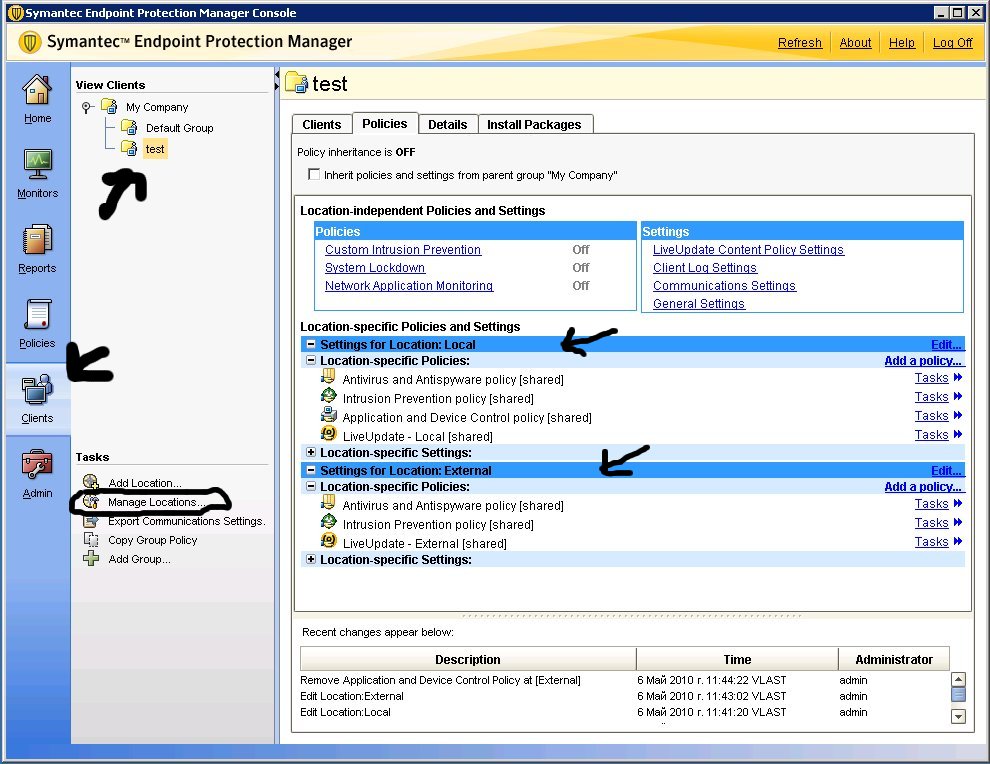Select the Default Group tree item

pyautogui.click(x=179, y=128)
